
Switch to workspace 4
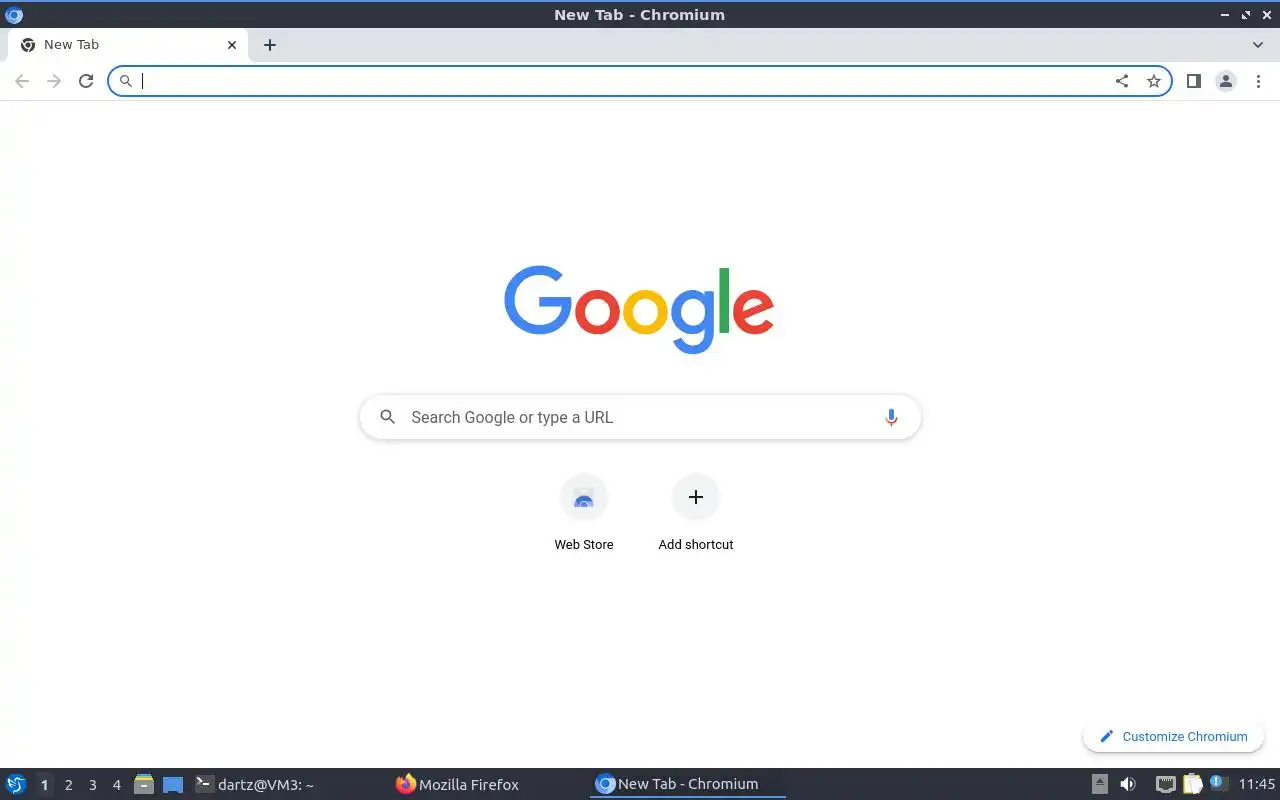click(x=116, y=785)
